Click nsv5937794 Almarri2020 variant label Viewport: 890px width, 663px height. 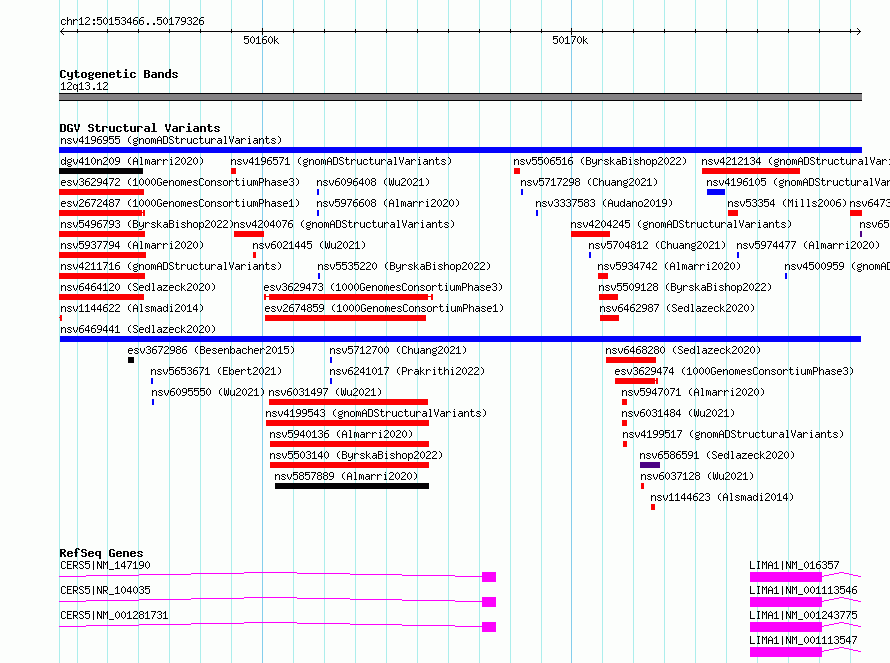(x=132, y=245)
